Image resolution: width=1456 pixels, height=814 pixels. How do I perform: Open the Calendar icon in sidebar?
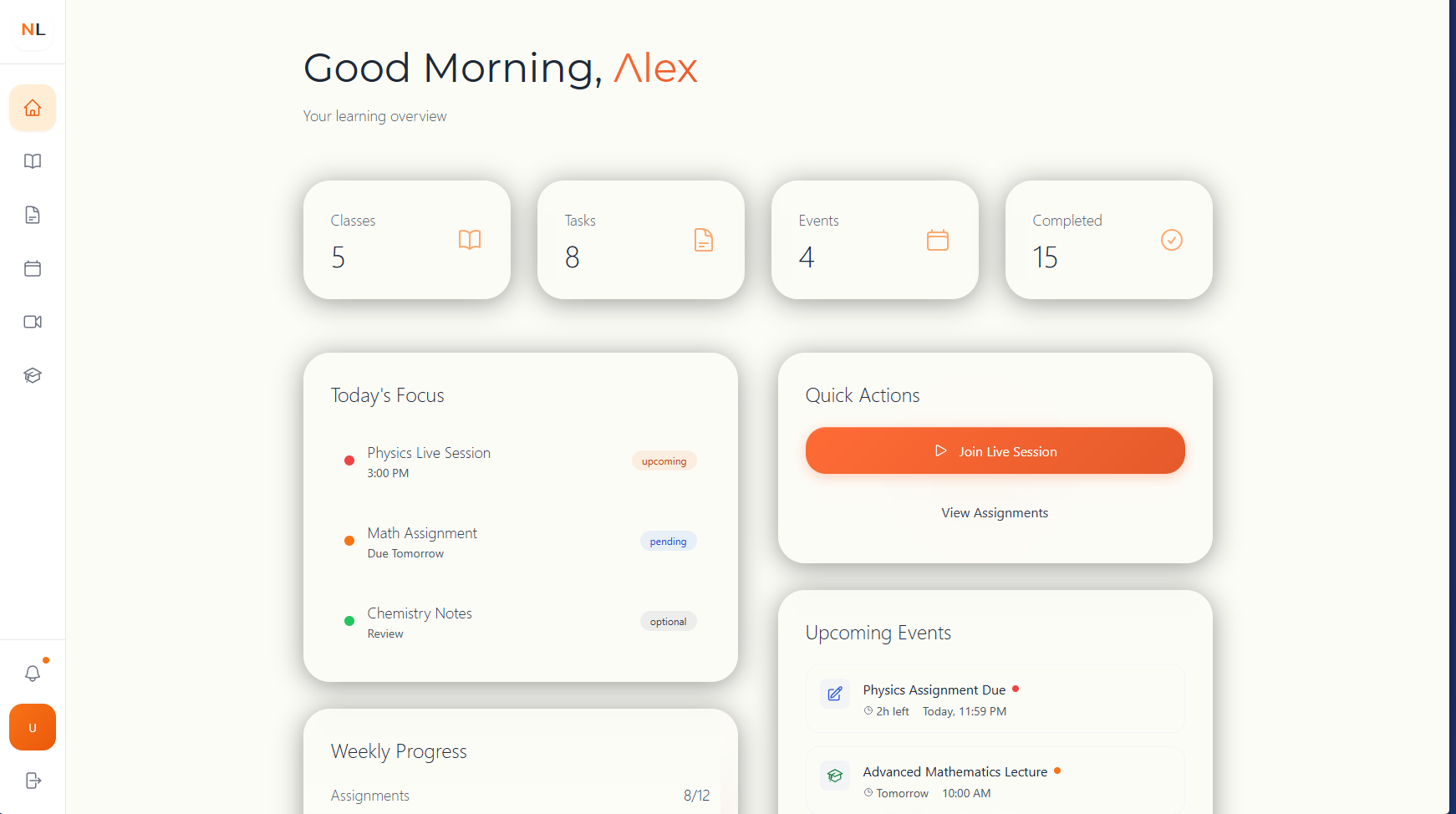(33, 268)
